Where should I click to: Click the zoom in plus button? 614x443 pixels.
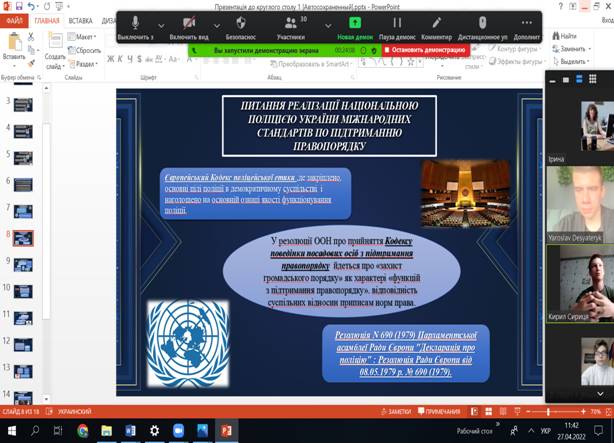tap(583, 411)
